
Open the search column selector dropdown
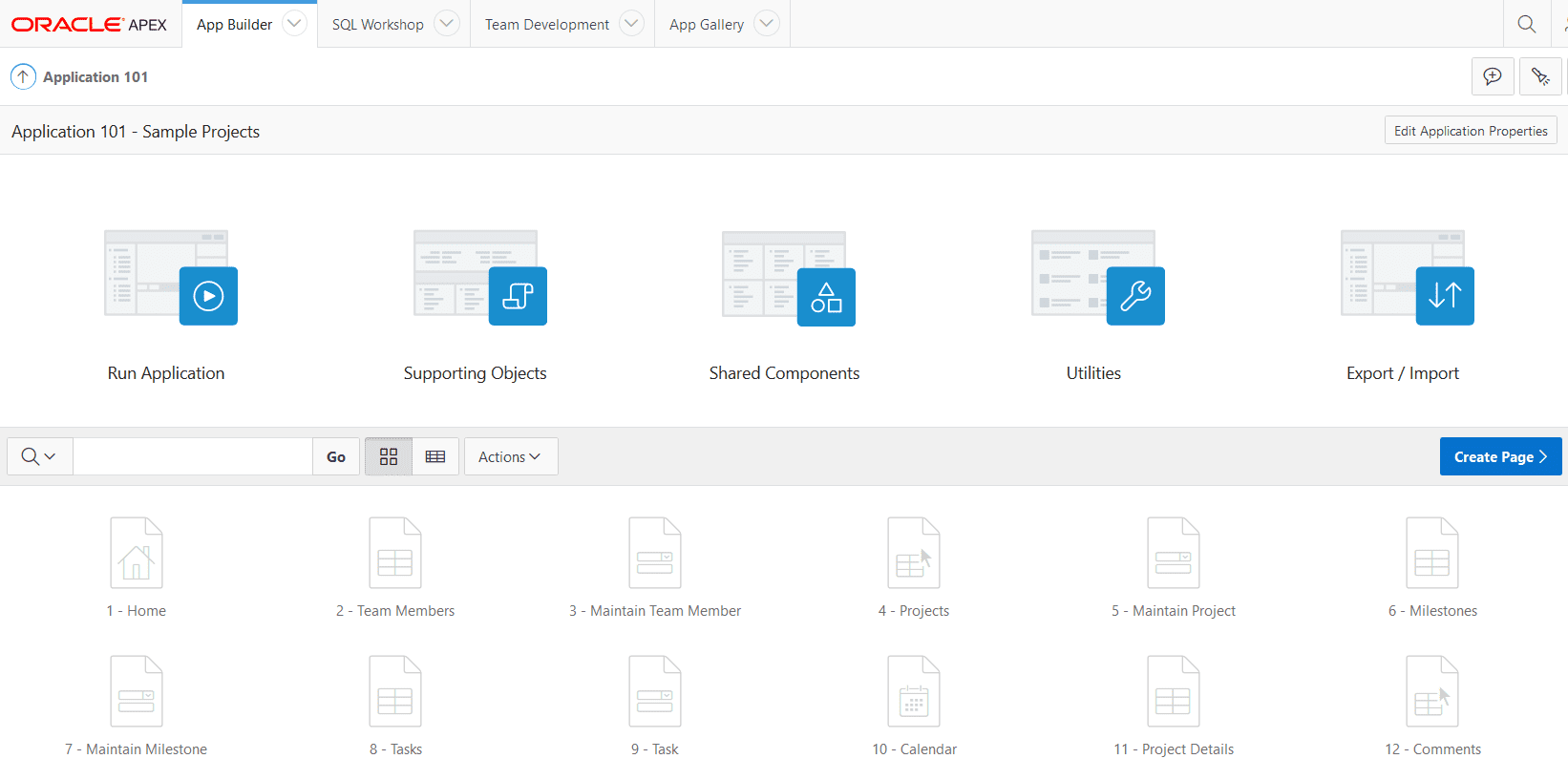click(39, 456)
